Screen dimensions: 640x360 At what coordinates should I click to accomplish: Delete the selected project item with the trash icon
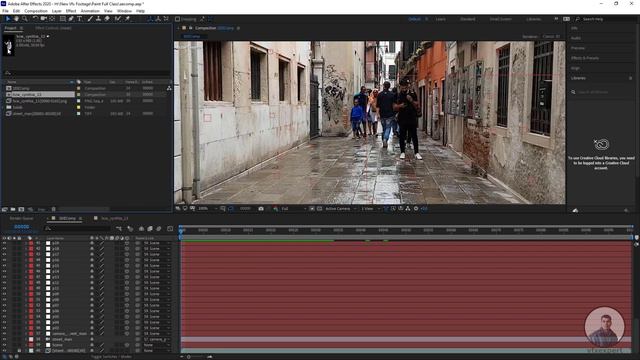[x=53, y=209]
